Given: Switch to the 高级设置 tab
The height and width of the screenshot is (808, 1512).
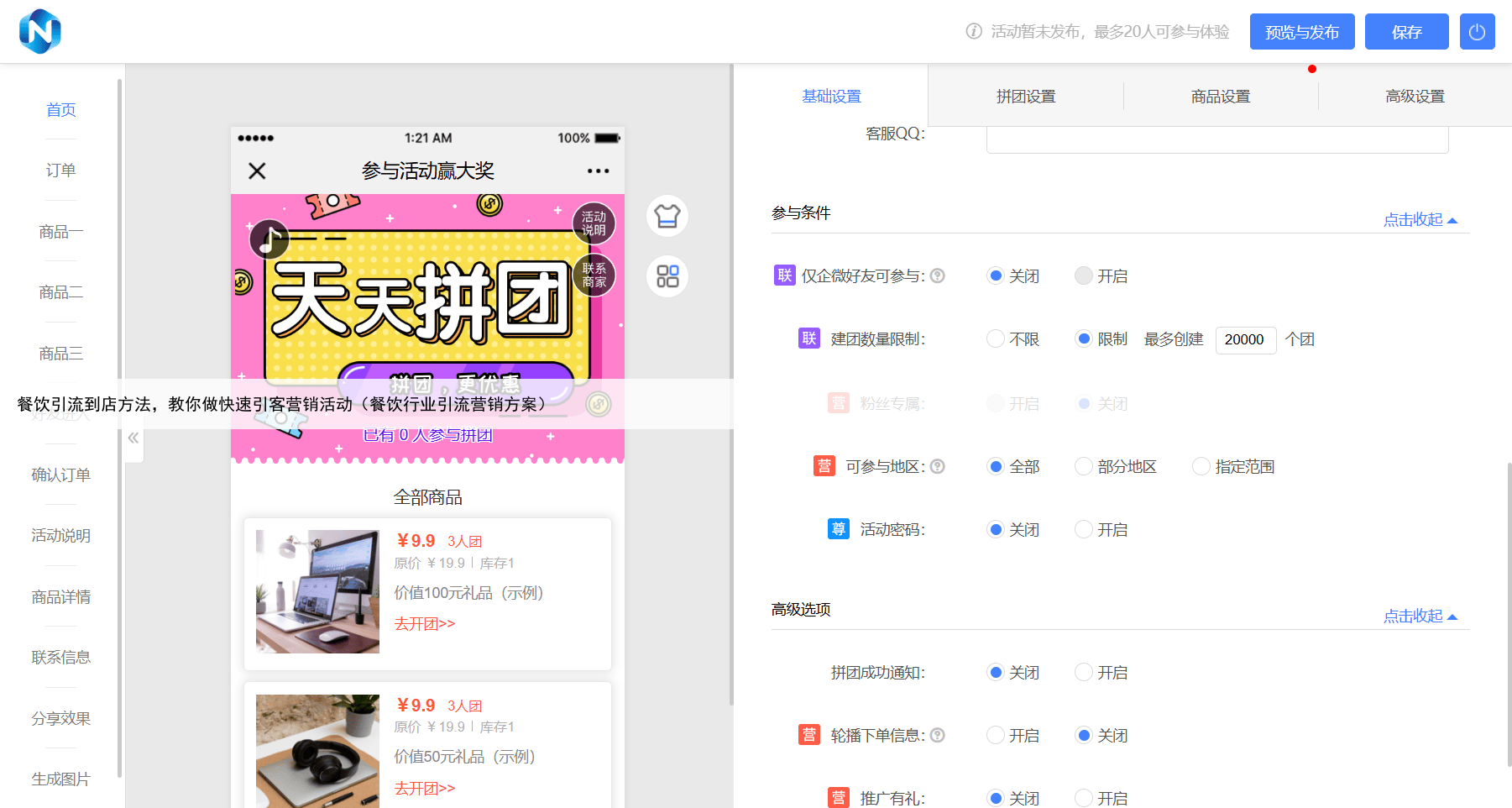Looking at the screenshot, I should pyautogui.click(x=1415, y=97).
